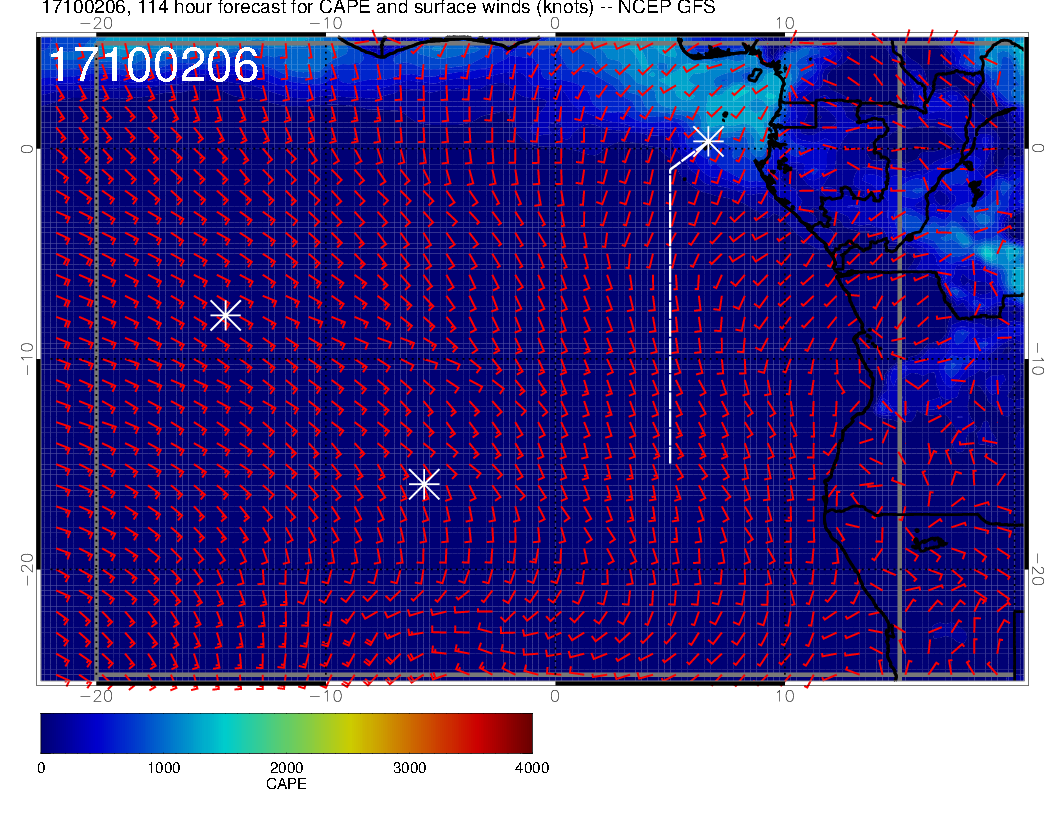Click the CAPE label under the colorbar
The height and width of the screenshot is (816, 1056).
point(286,785)
